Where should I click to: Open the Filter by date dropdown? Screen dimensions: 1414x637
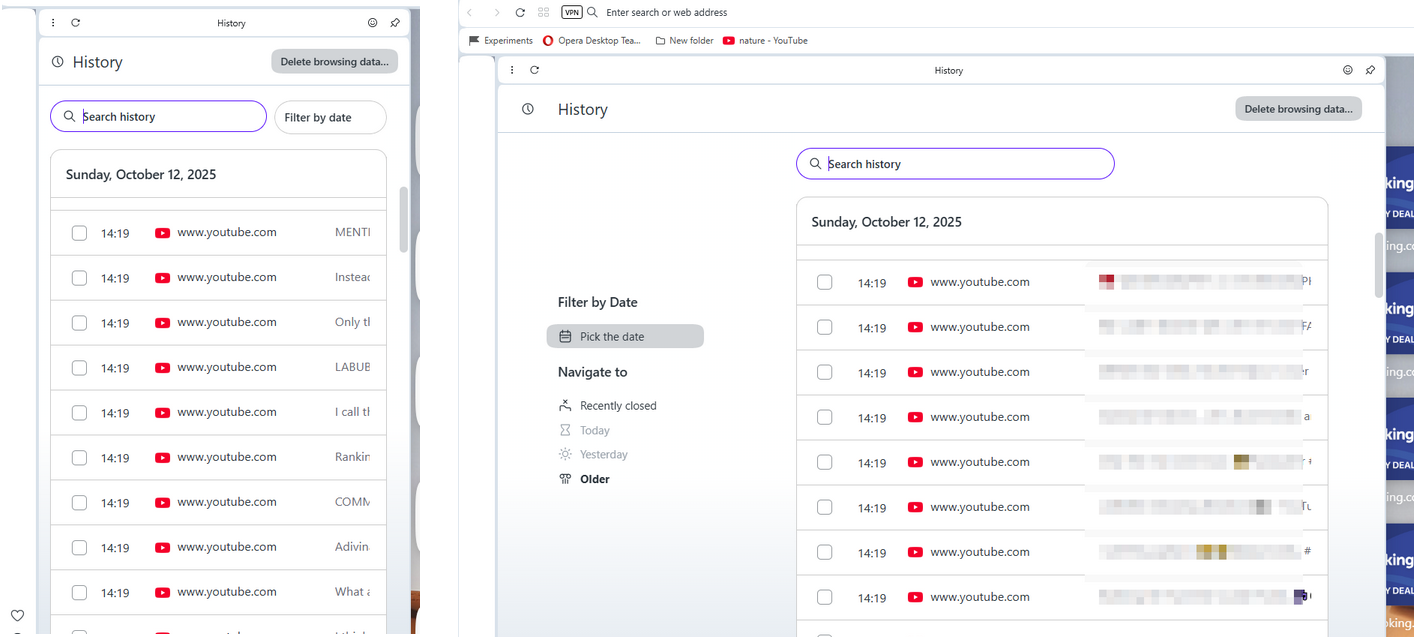[330, 117]
